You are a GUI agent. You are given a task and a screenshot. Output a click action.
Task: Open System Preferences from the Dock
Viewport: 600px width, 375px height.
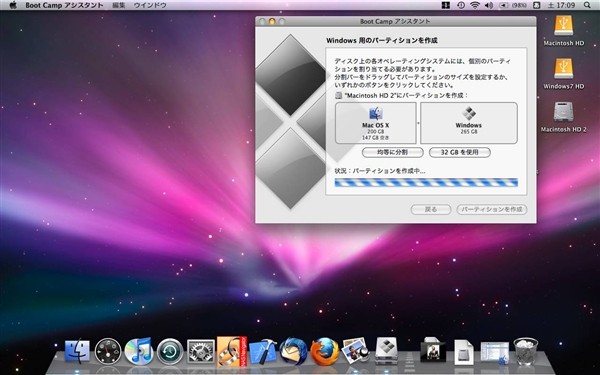tap(201, 351)
